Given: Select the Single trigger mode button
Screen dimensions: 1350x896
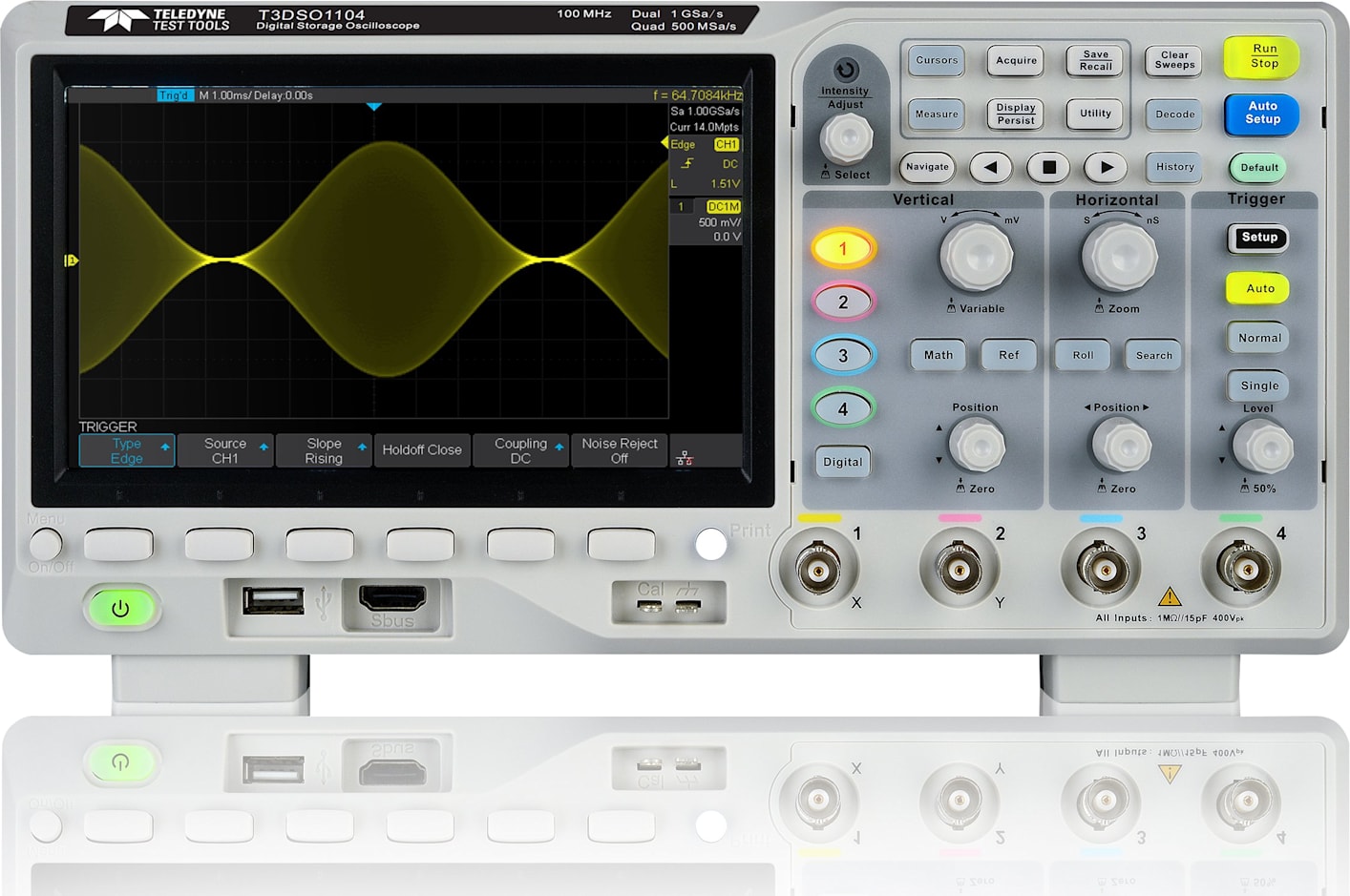Looking at the screenshot, I should pos(1259,385).
